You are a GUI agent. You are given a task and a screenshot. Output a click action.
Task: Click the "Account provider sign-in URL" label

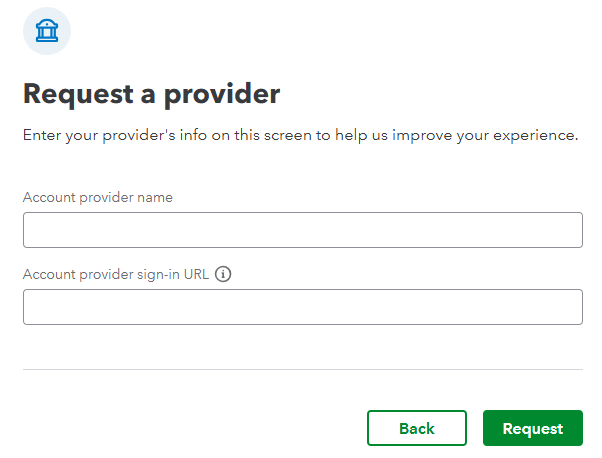coord(116,274)
